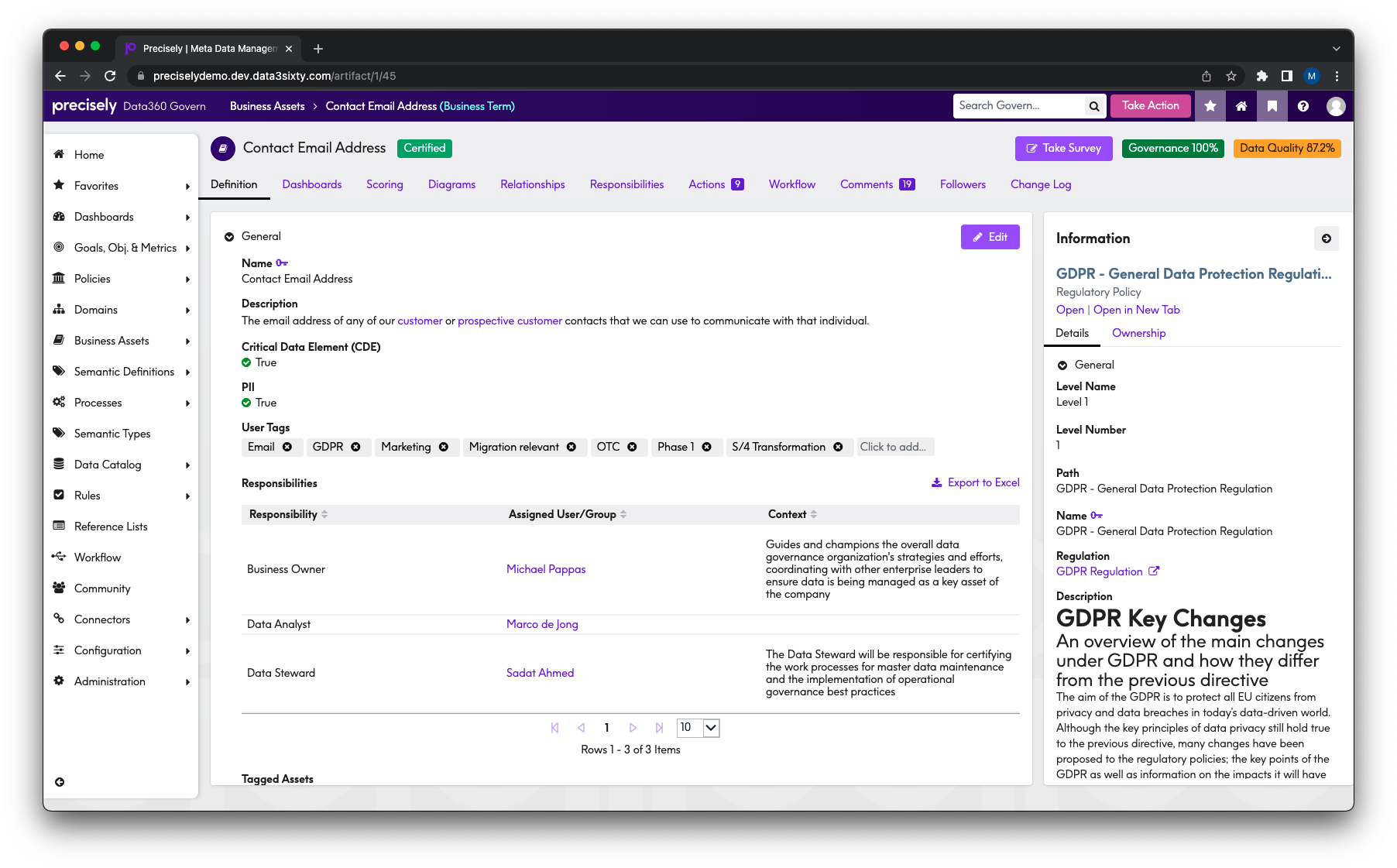1397x868 pixels.
Task: Open the Change Log tab
Action: pyautogui.click(x=1041, y=184)
